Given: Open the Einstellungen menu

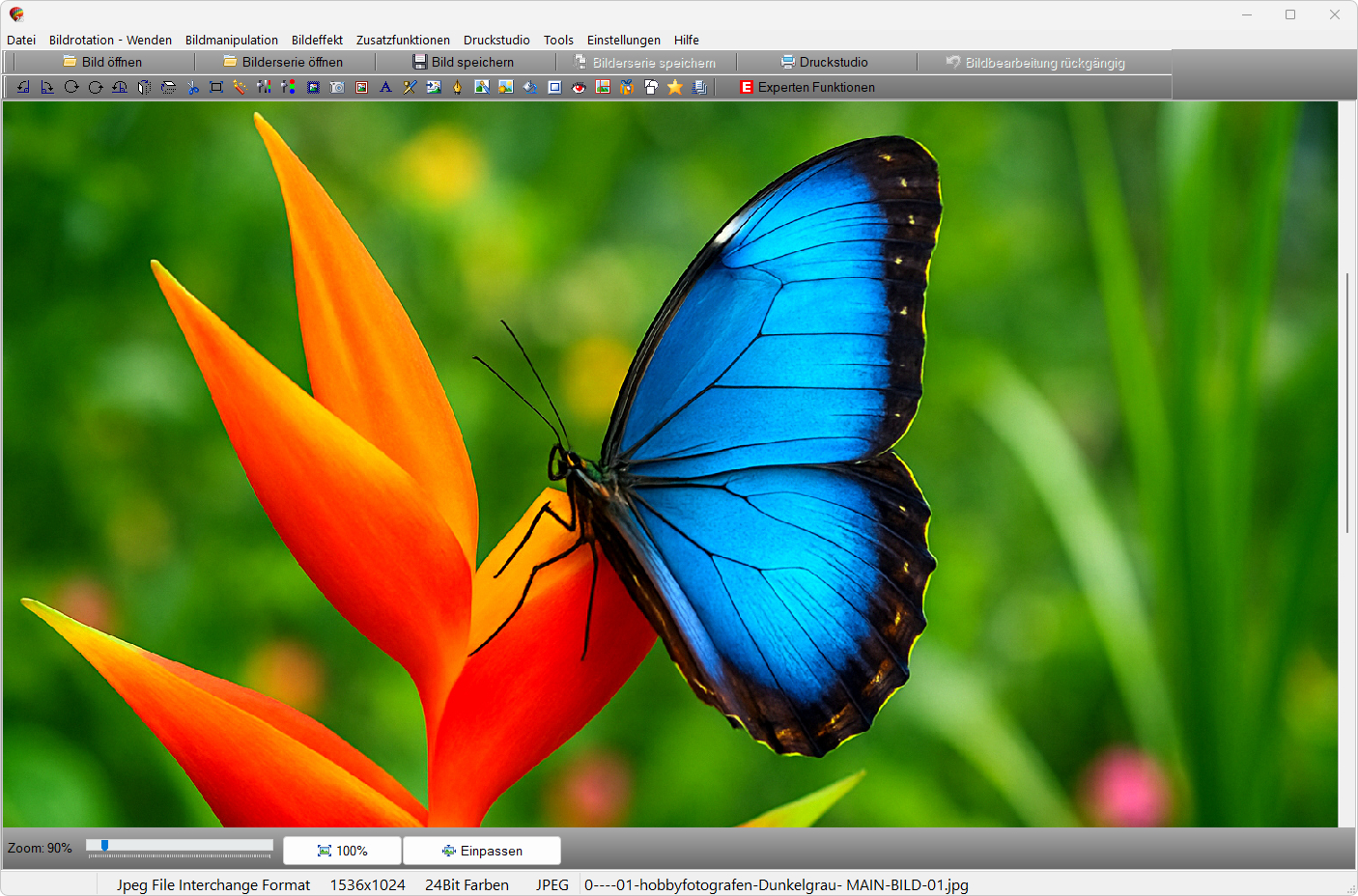Looking at the screenshot, I should (x=623, y=40).
